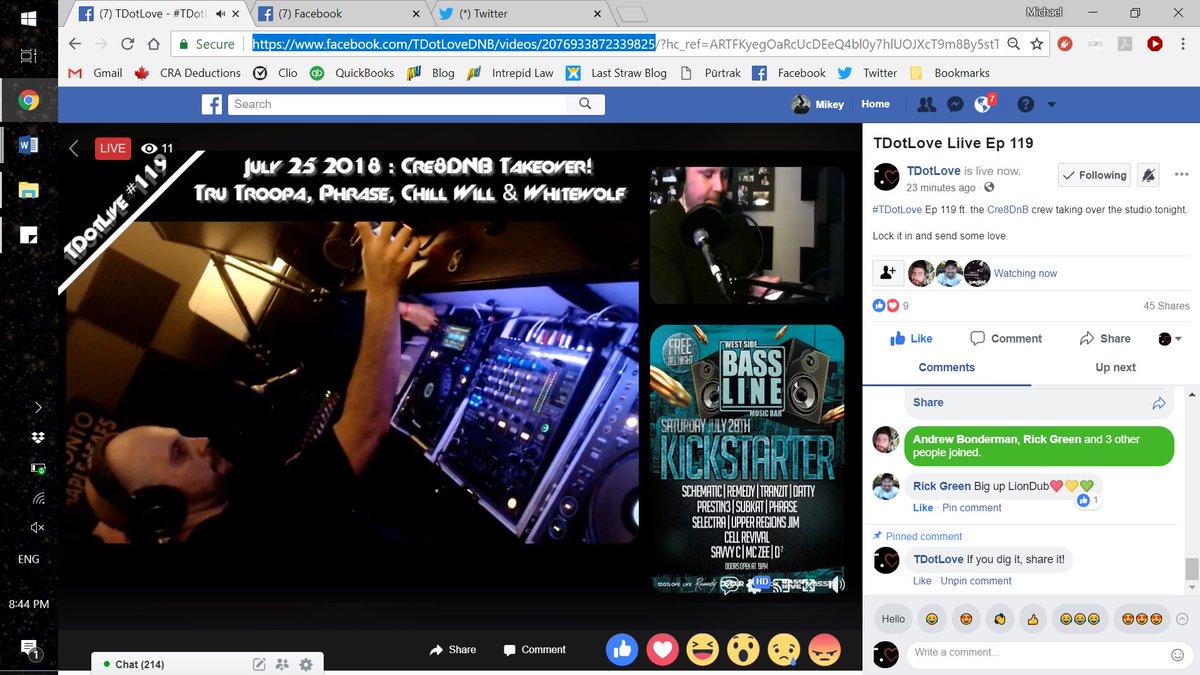Toggle the system volume mute icon in the tray
This screenshot has width=1200, height=675.
point(37,527)
